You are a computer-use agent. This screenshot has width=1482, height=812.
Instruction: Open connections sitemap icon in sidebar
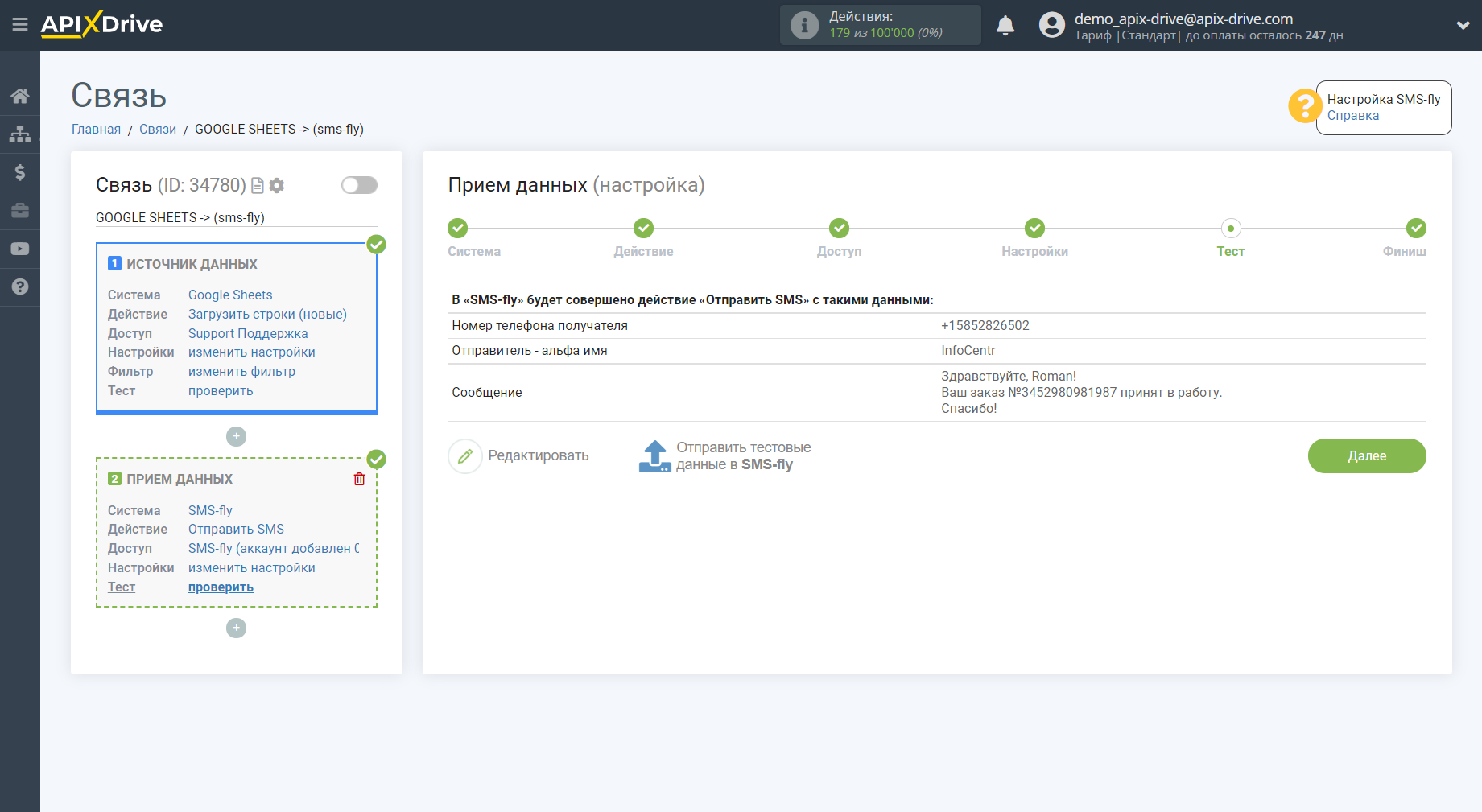pos(20,134)
